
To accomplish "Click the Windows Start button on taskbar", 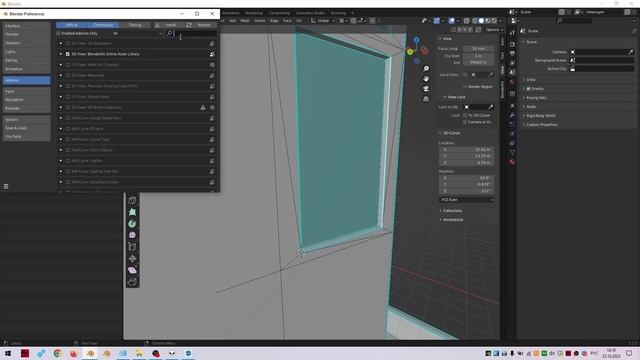I will pyautogui.click(x=7, y=353).
